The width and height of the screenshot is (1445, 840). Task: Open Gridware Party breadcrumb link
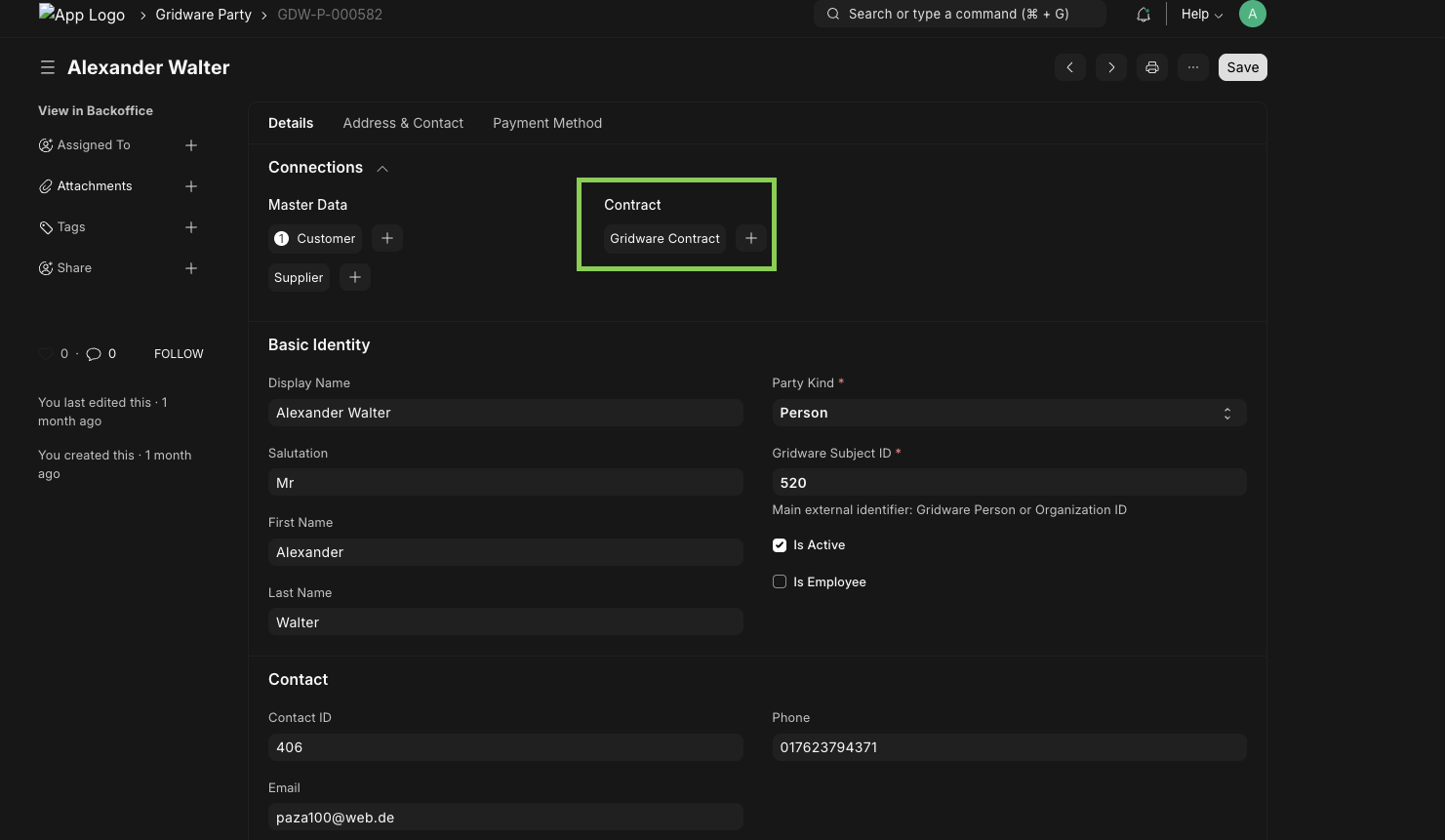[x=203, y=15]
